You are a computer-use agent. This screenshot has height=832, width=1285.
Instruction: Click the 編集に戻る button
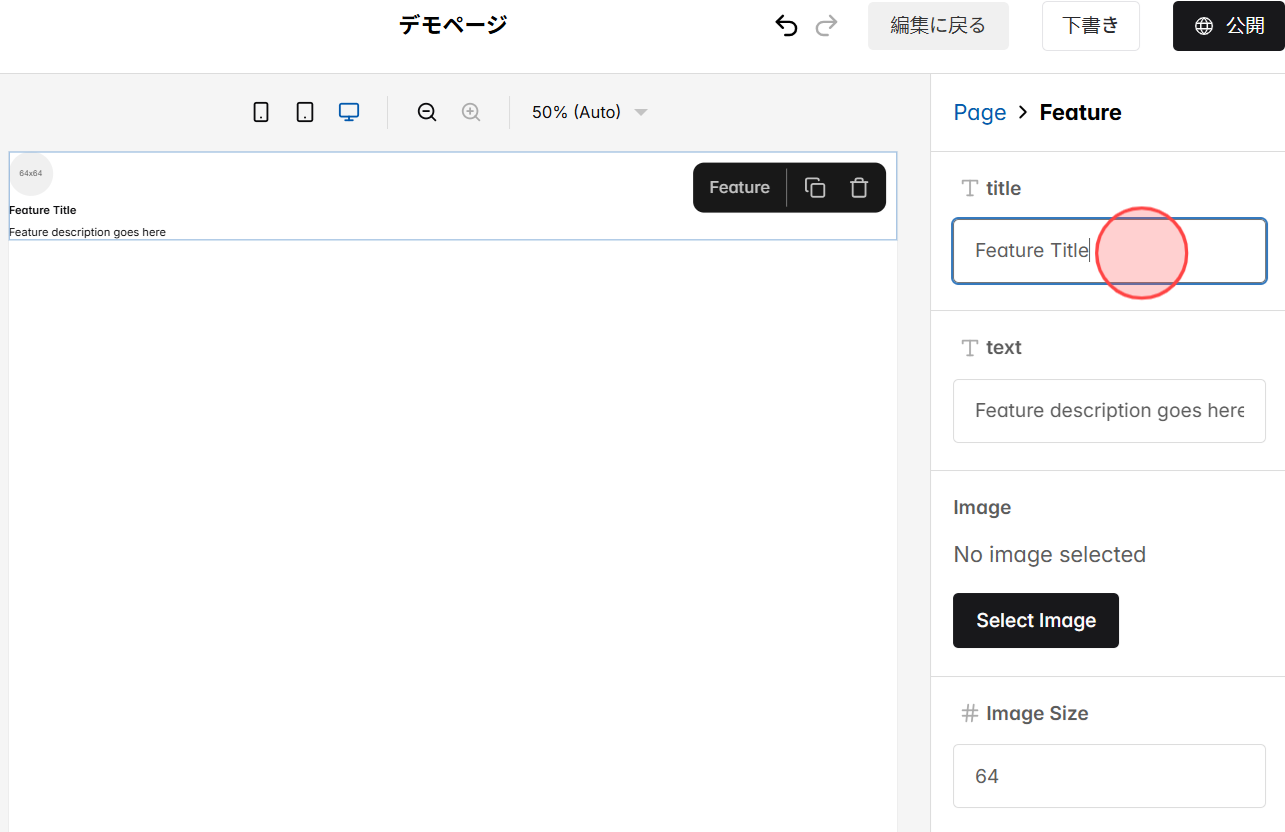938,25
